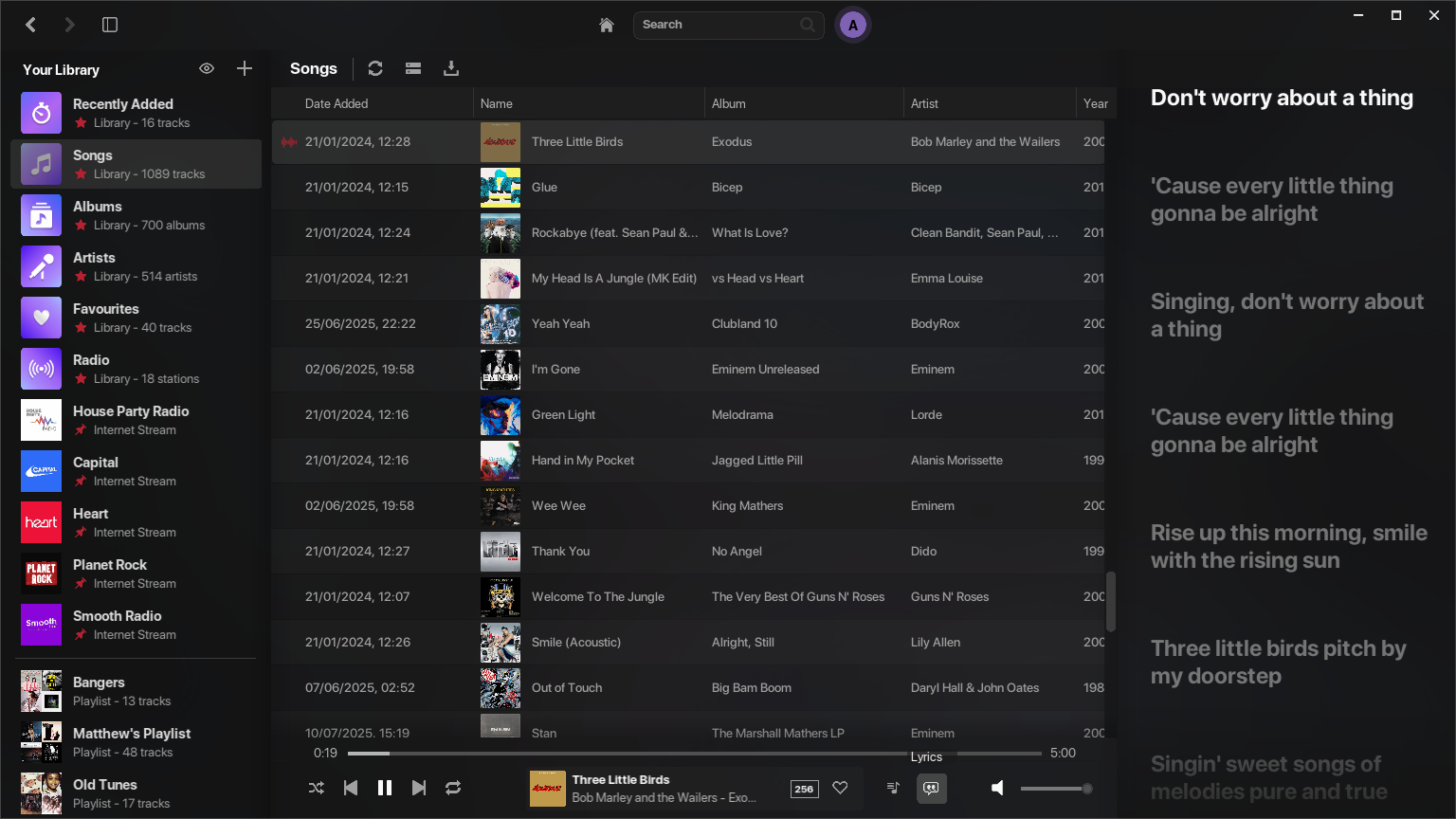Toggle the sidebar panel icon
Image resolution: width=1456 pixels, height=819 pixels.
click(110, 25)
